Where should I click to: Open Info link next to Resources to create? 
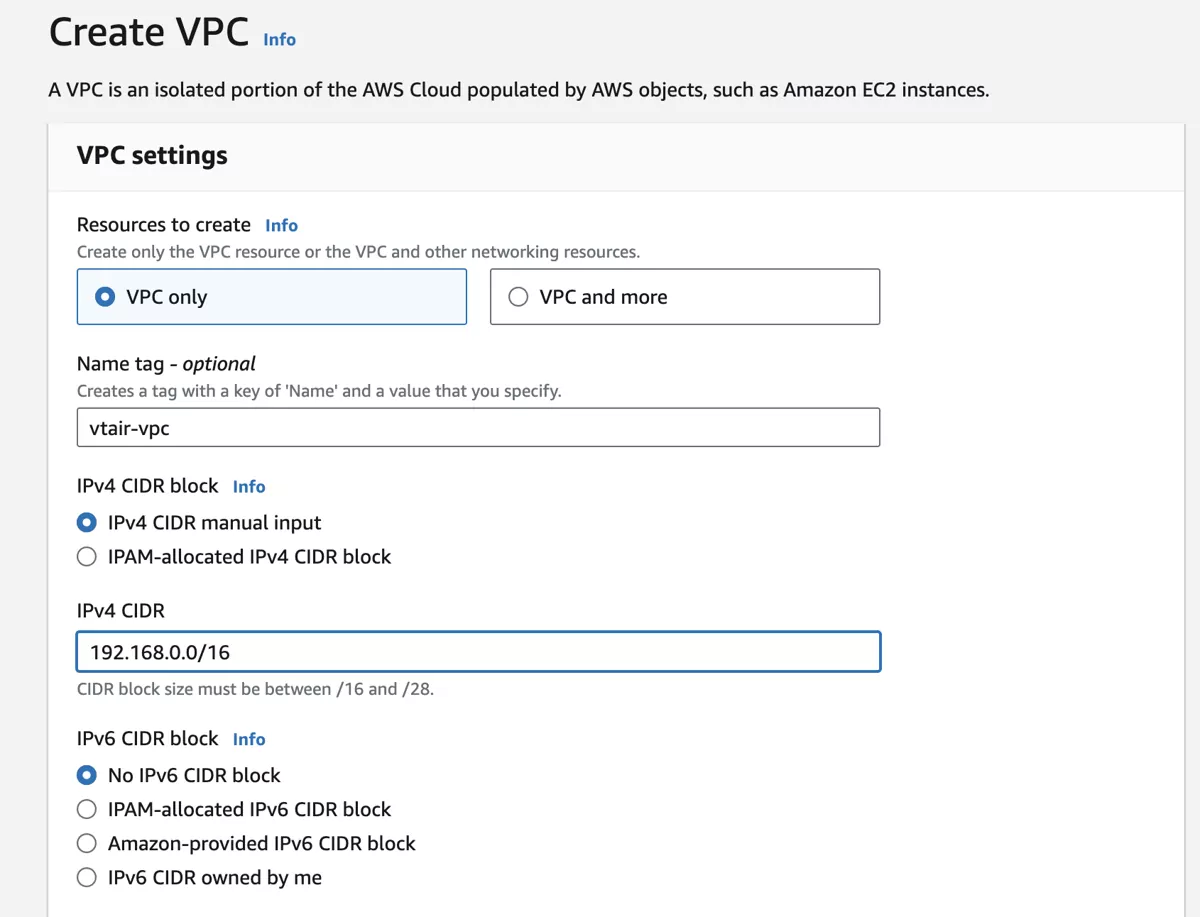[x=281, y=225]
